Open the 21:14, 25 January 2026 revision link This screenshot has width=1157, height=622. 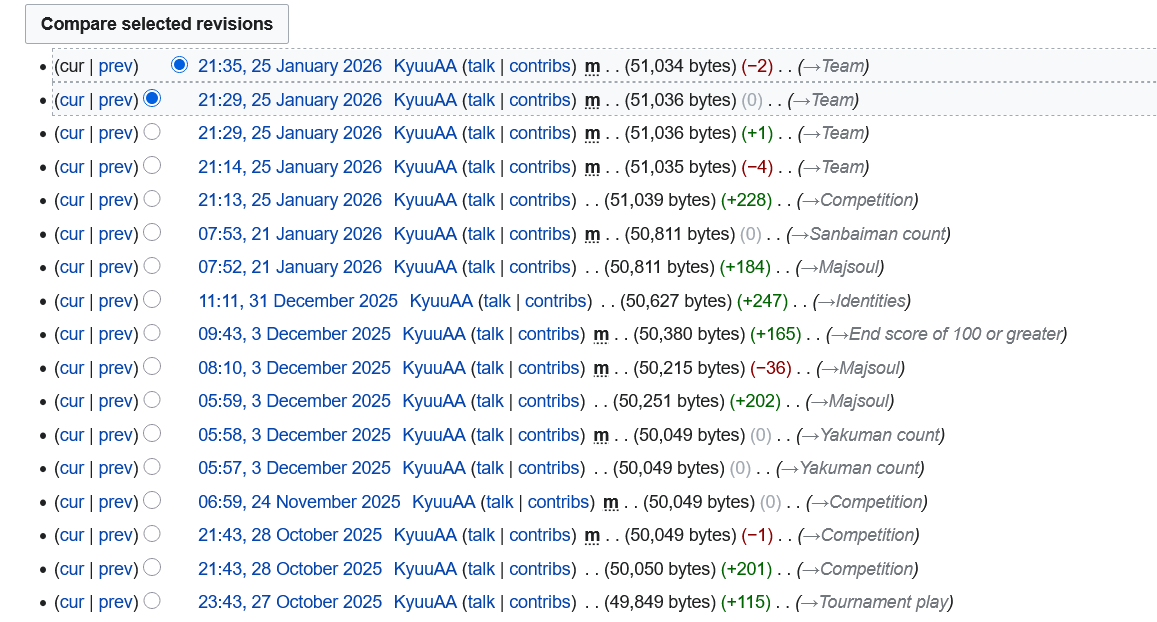point(290,167)
